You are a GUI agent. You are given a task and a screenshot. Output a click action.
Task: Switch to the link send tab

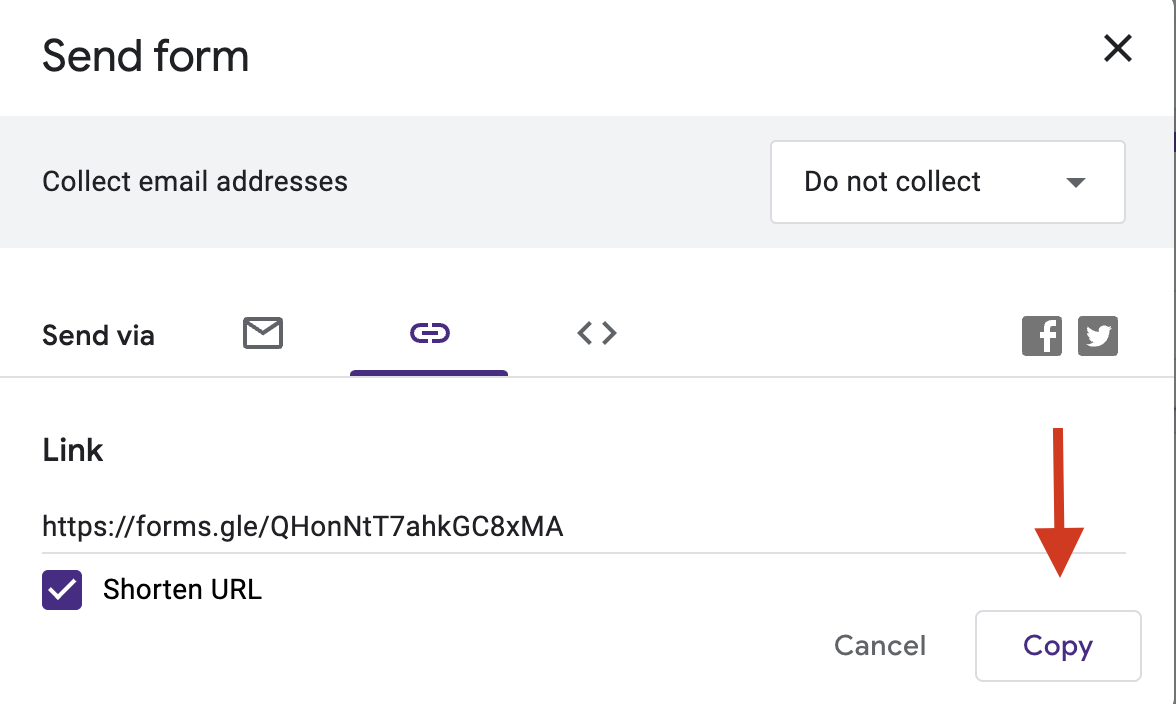pyautogui.click(x=429, y=333)
